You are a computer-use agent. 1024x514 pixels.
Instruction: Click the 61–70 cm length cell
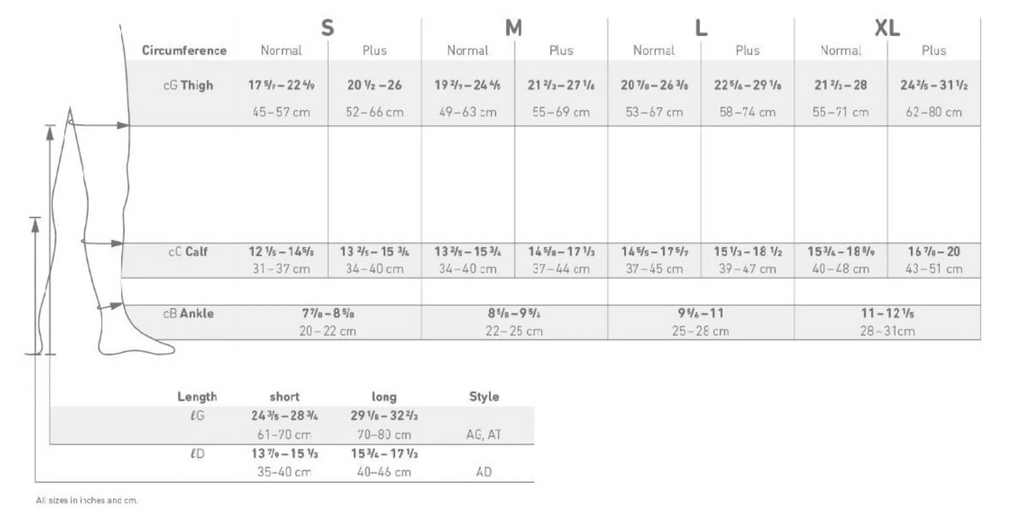click(x=284, y=434)
